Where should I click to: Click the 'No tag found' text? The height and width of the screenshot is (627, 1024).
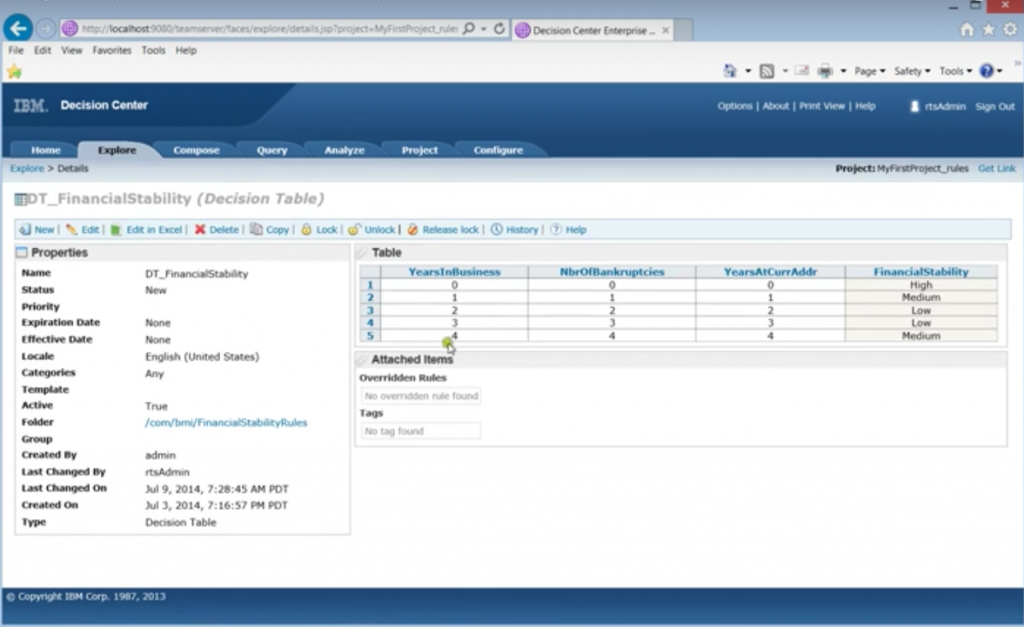point(394,431)
